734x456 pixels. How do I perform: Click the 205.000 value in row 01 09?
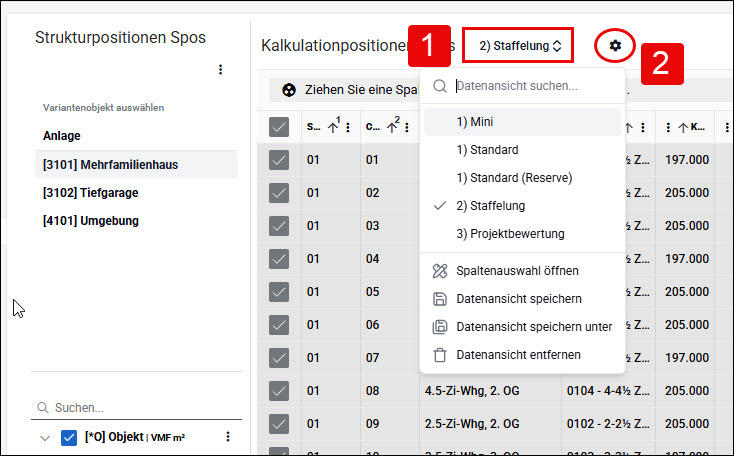pyautogui.click(x=687, y=424)
